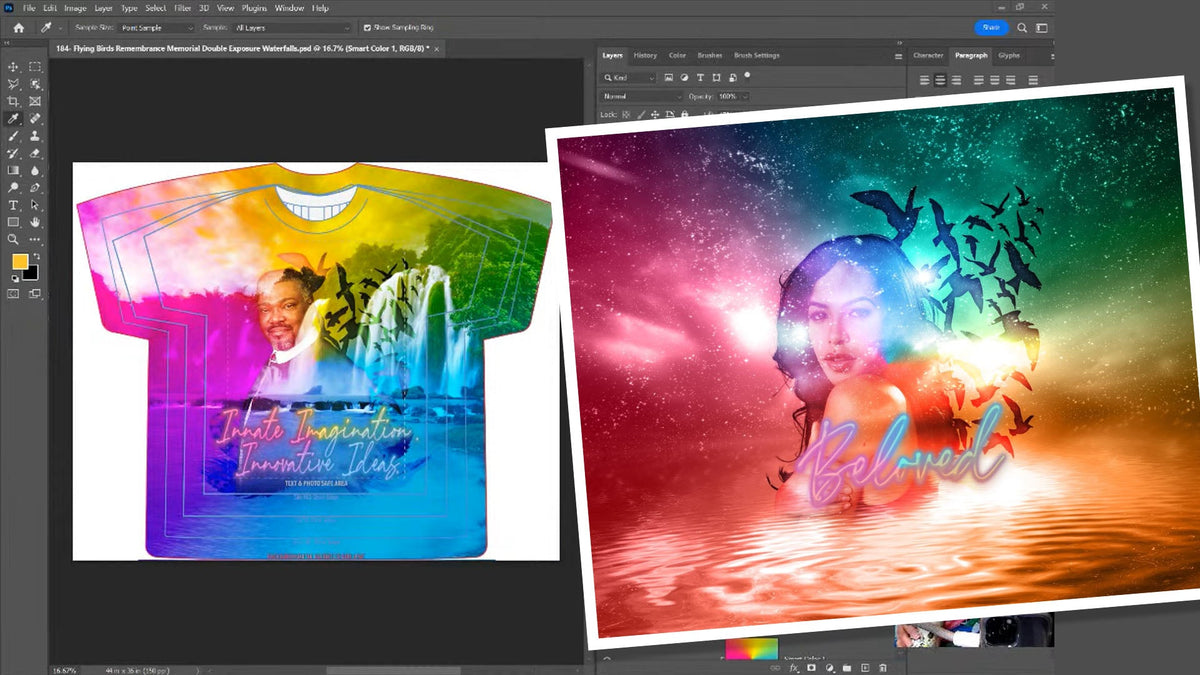Screen dimensions: 1200x675
Task: Switch to the History panel tab
Action: click(x=645, y=56)
